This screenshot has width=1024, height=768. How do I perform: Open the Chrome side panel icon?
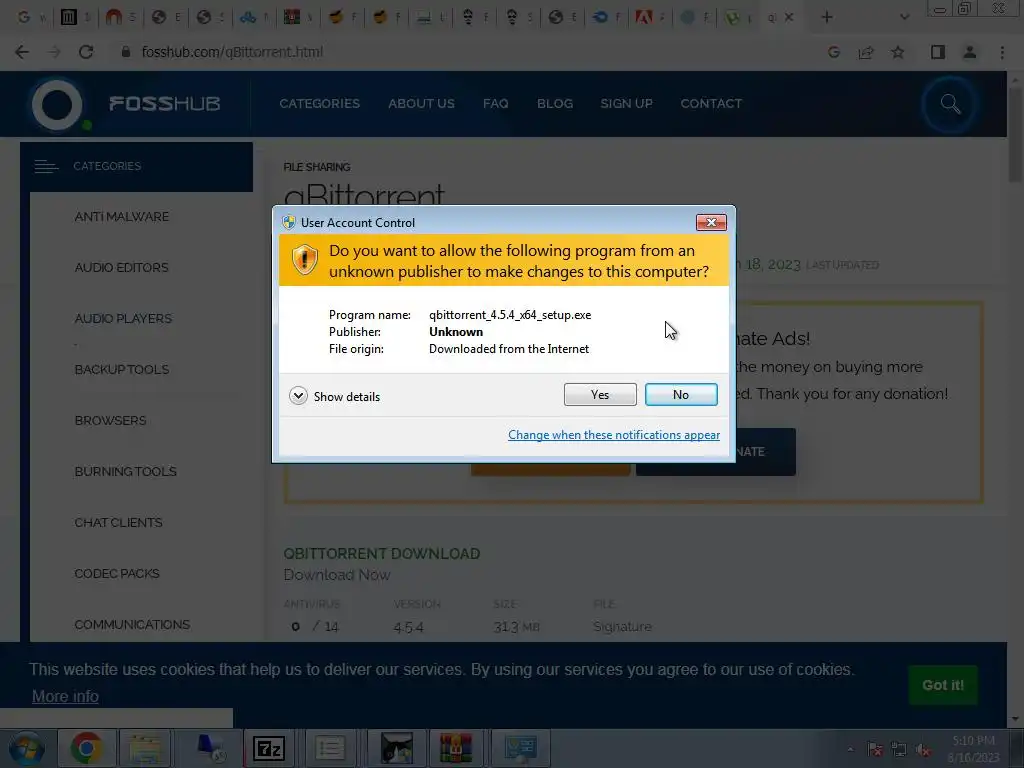tap(938, 52)
